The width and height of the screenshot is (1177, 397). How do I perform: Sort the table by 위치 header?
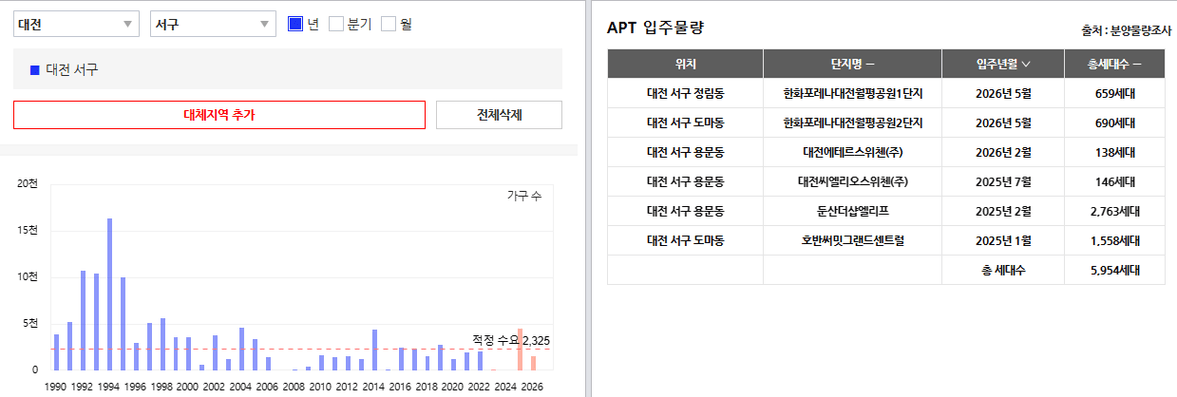[x=685, y=64]
